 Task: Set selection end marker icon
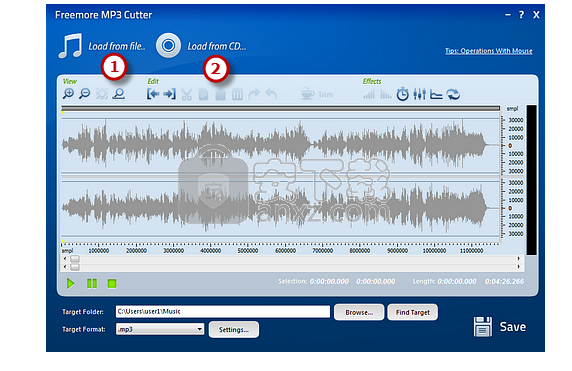[x=170, y=94]
